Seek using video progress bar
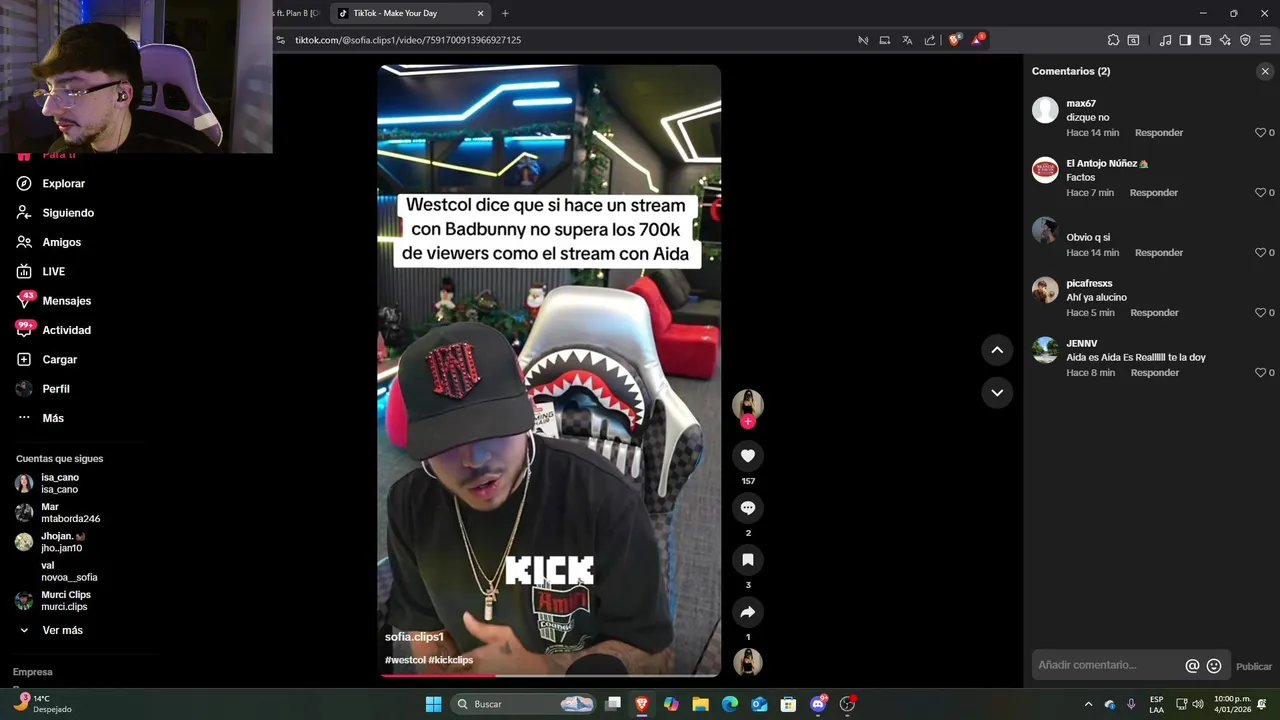The width and height of the screenshot is (1280, 720). [x=549, y=676]
